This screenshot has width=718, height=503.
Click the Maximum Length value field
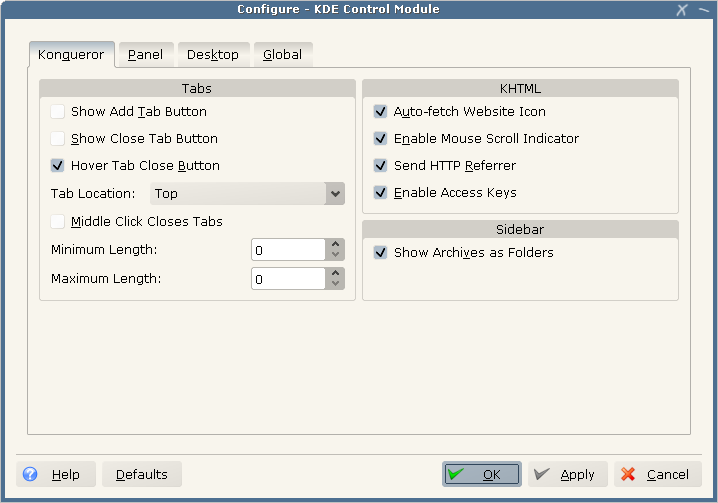[288, 279]
